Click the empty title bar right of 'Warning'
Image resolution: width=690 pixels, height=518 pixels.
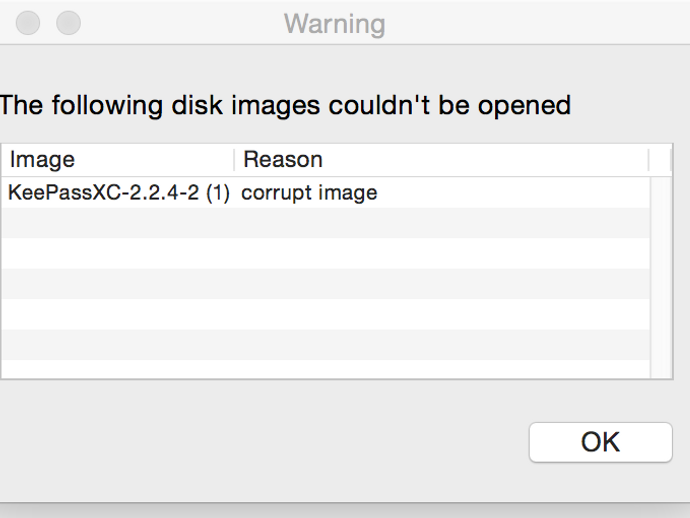pos(530,23)
